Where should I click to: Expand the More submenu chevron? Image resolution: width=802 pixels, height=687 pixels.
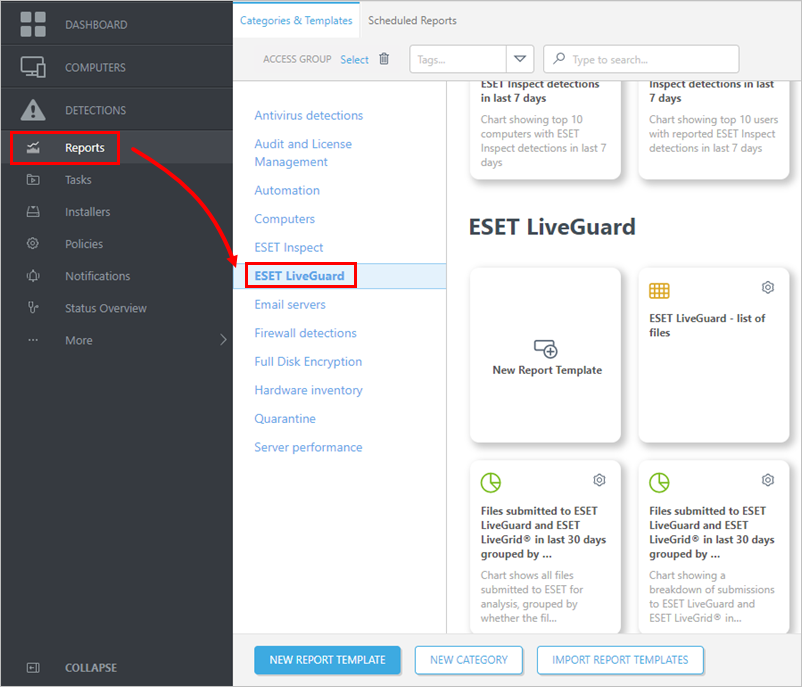[x=223, y=340]
